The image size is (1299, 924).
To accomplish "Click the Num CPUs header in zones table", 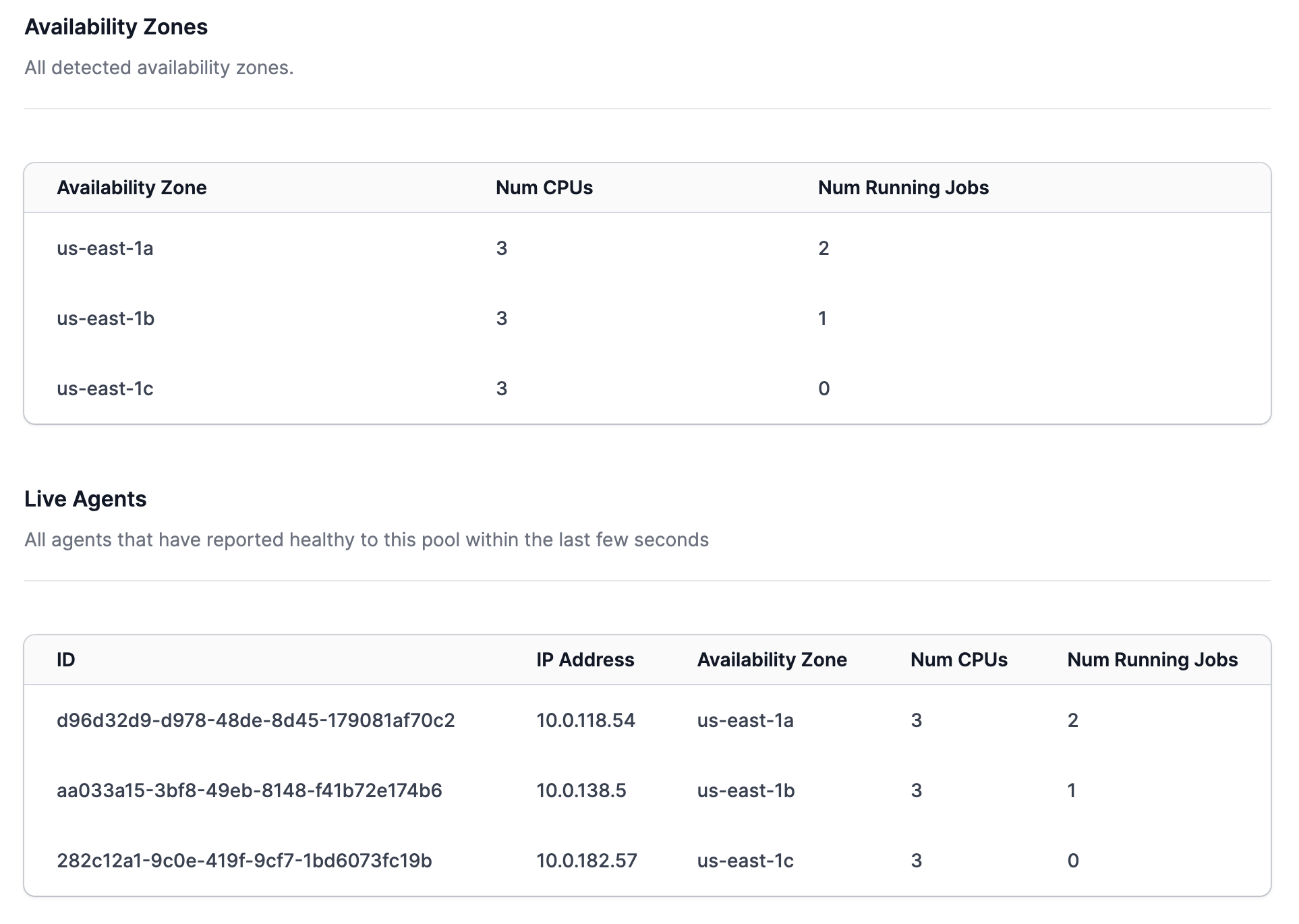I will [x=544, y=187].
